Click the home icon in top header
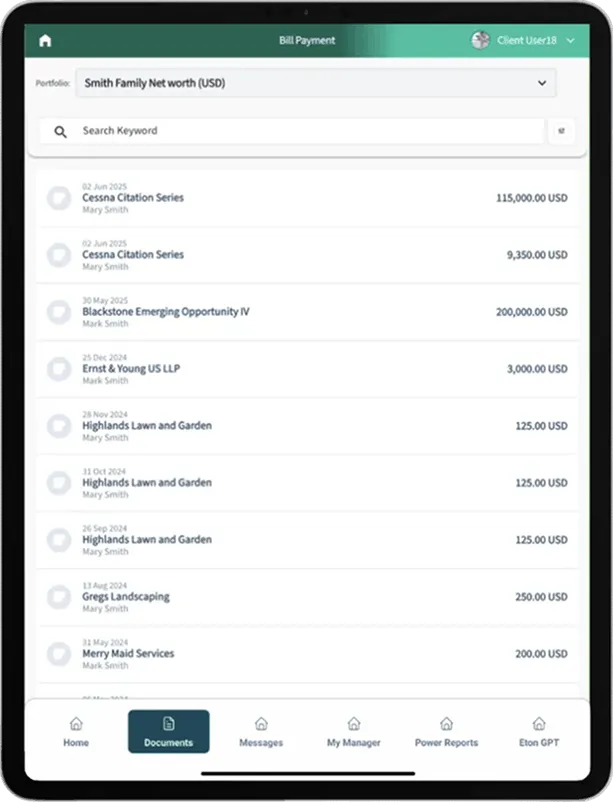The image size is (613, 802). pyautogui.click(x=44, y=41)
